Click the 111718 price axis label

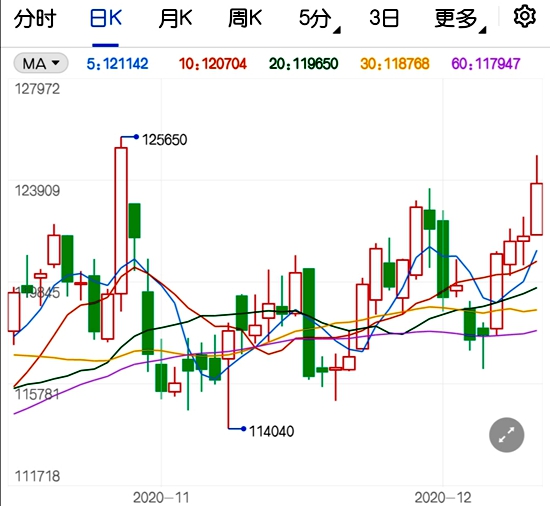[x=37, y=476]
